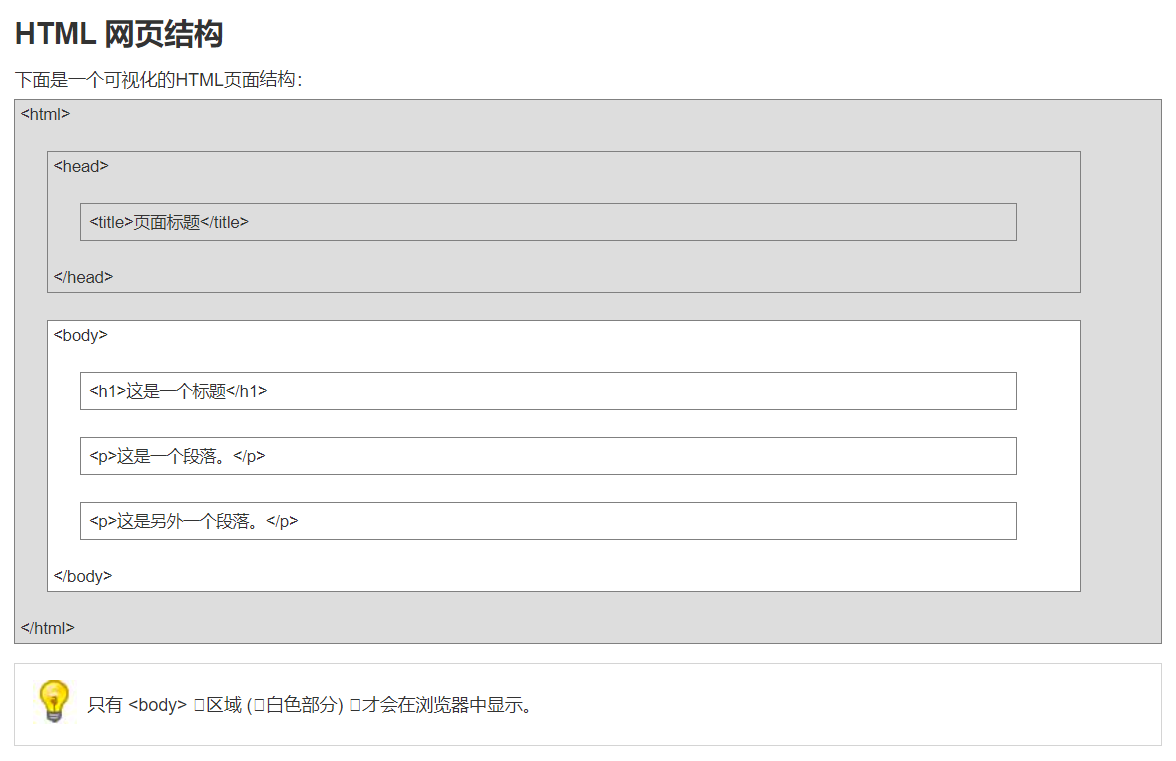The image size is (1176, 761).
Task: Click the closing </head> tag text
Action: pos(83,277)
